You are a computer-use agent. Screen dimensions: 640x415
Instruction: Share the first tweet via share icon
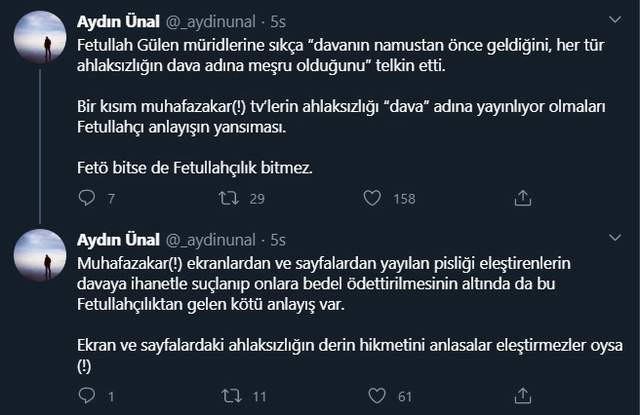tap(522, 199)
